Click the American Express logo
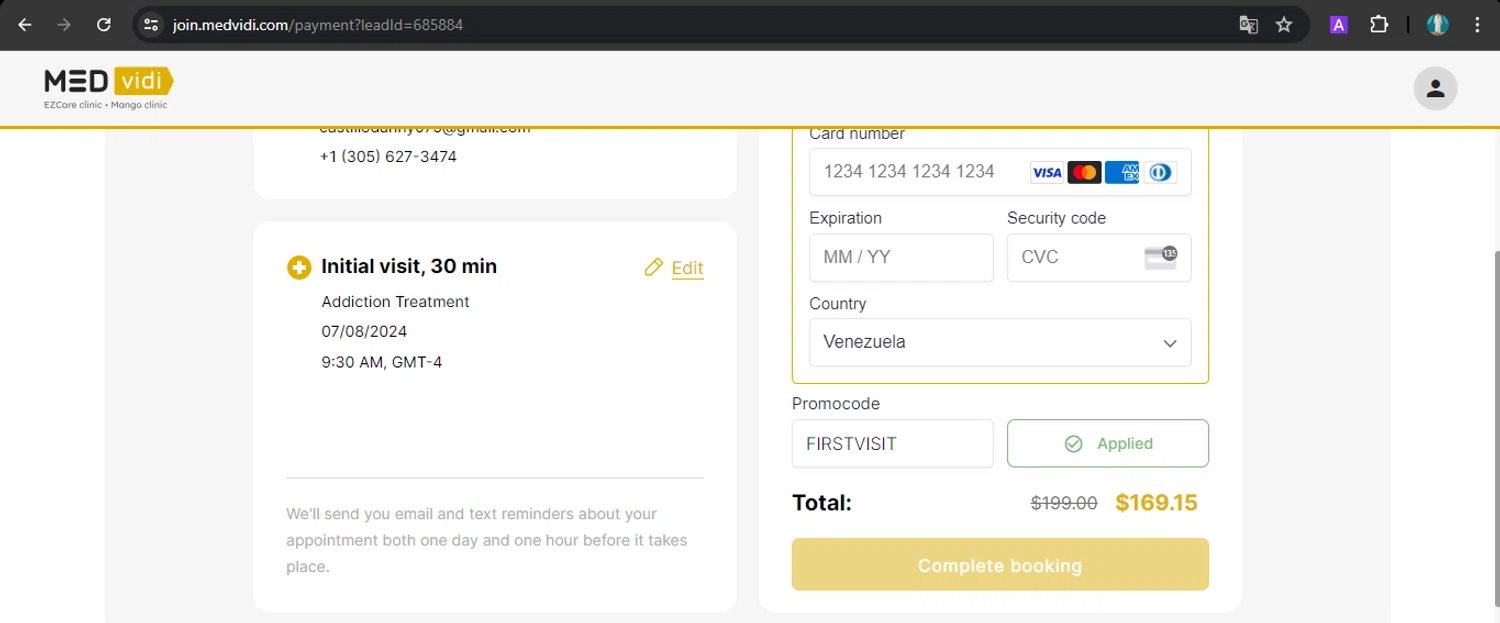 click(x=1122, y=172)
